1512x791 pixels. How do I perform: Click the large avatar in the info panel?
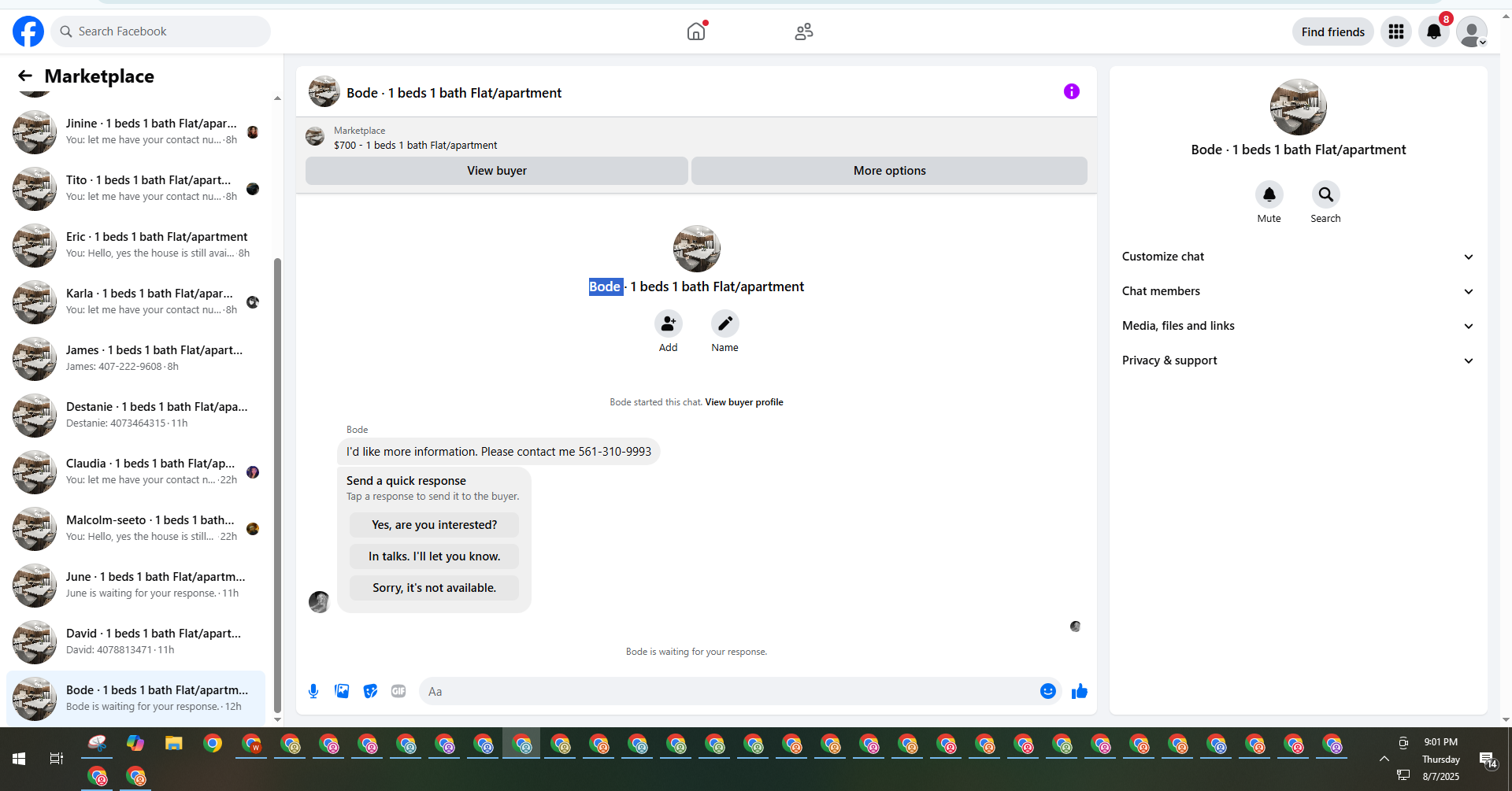pyautogui.click(x=1299, y=107)
